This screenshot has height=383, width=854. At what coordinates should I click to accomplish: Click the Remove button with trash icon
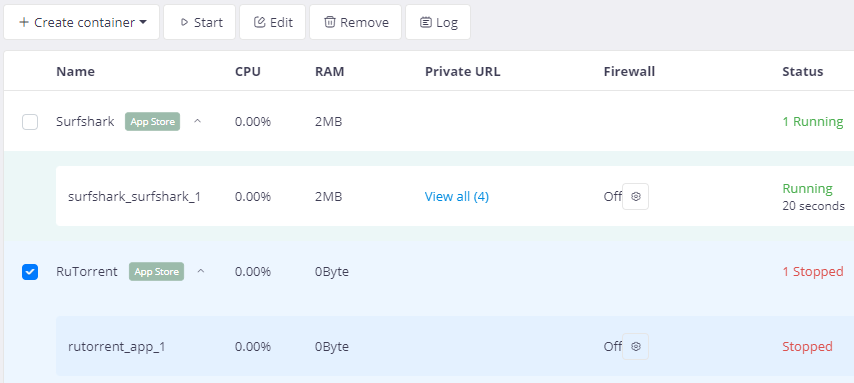coord(356,22)
